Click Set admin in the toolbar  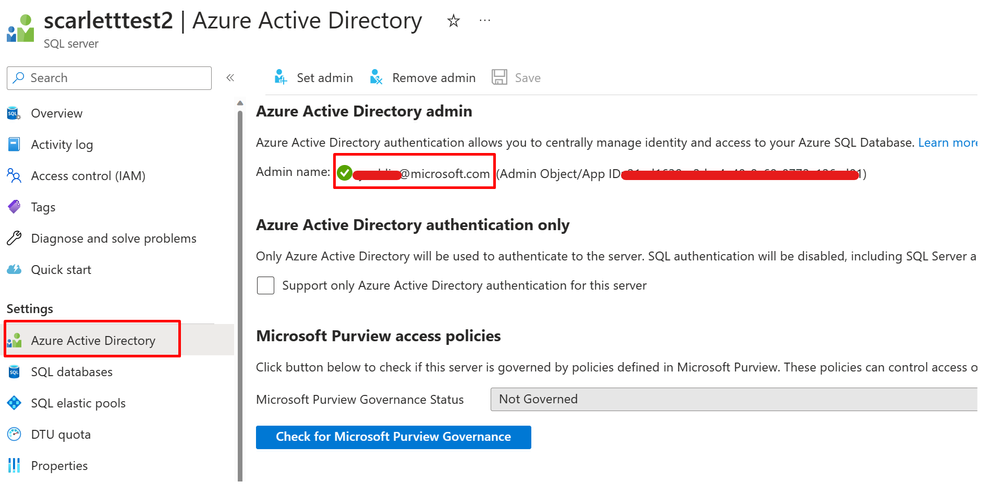(x=313, y=78)
